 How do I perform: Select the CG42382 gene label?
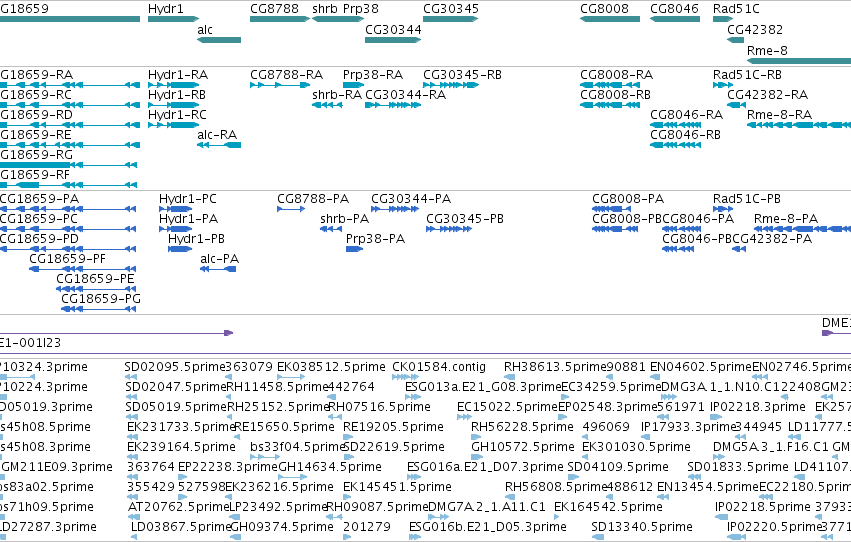click(x=755, y=29)
